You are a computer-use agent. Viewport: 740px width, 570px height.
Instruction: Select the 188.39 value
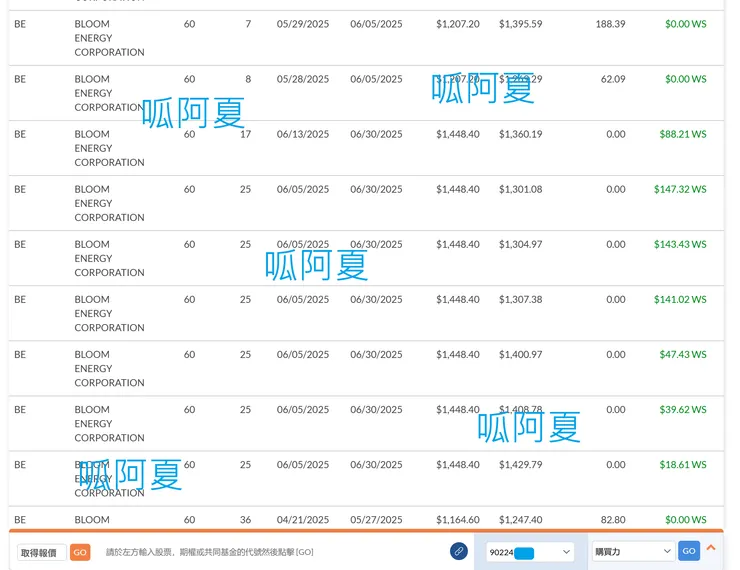[x=610, y=24]
